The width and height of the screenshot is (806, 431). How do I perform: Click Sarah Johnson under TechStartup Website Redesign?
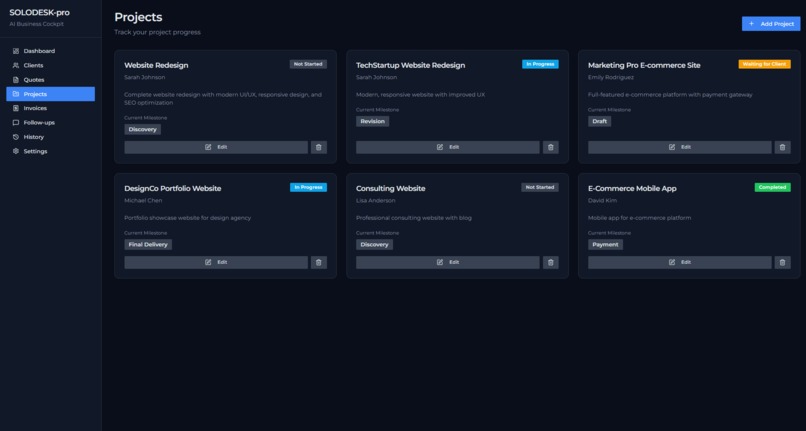click(376, 78)
